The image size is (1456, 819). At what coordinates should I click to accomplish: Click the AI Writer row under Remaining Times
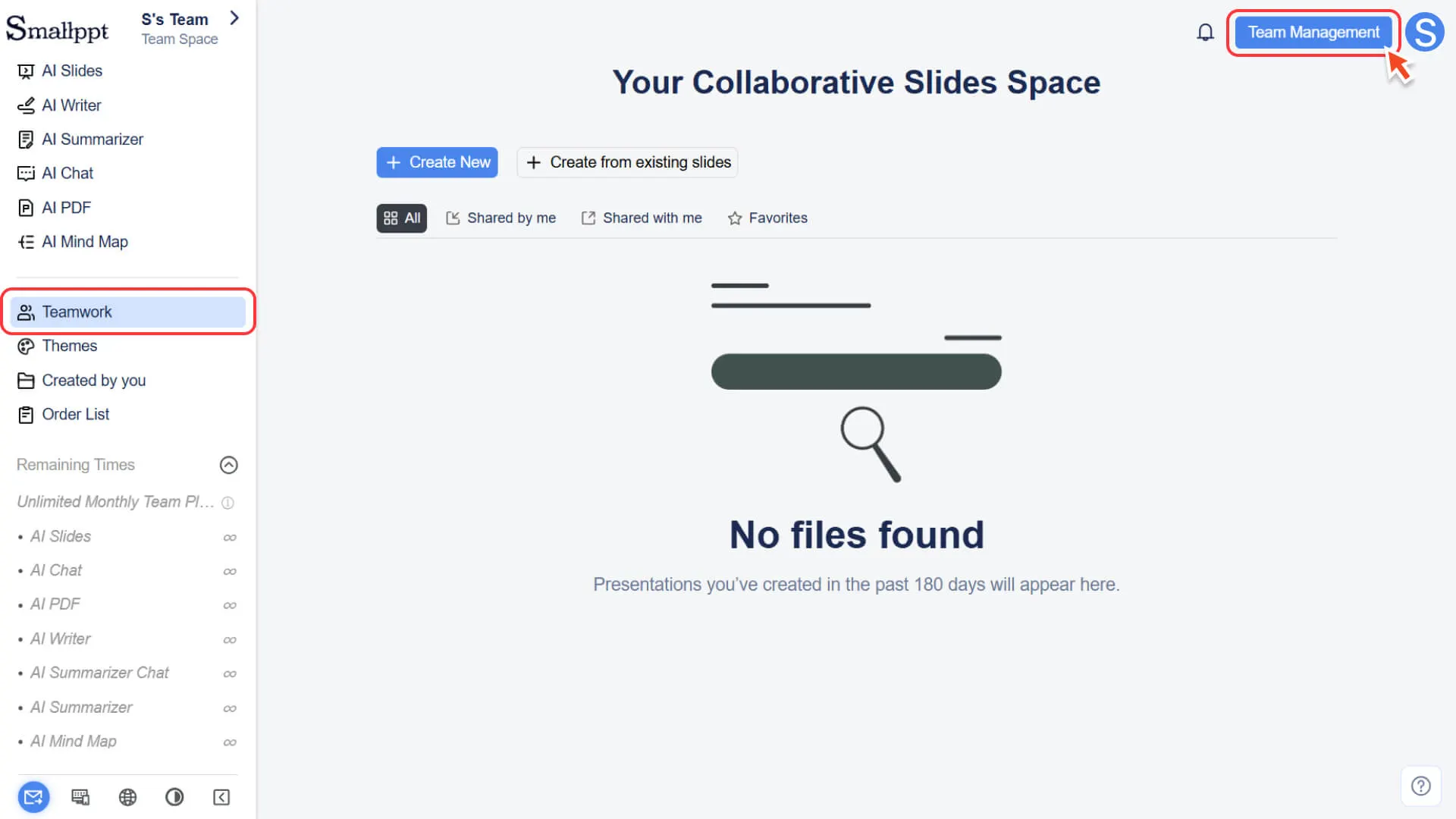127,639
